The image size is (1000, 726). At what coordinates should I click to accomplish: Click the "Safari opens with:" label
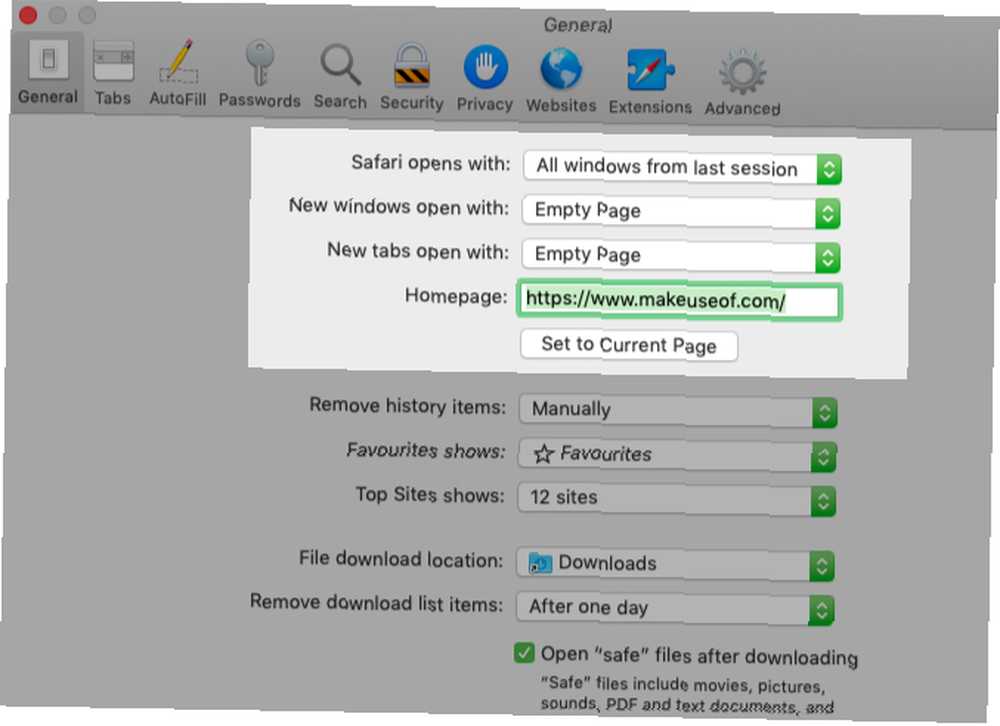coord(431,163)
